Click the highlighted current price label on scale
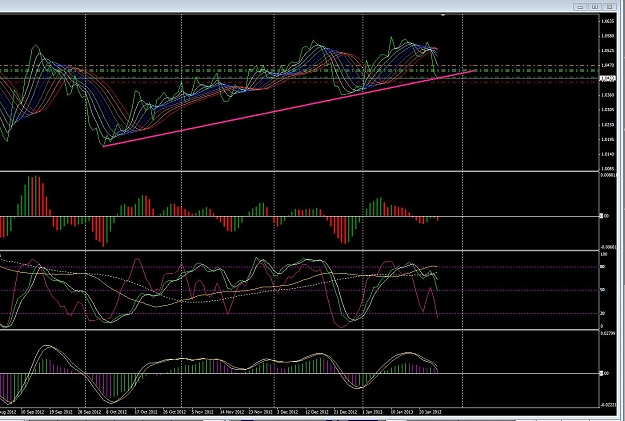 (x=608, y=79)
